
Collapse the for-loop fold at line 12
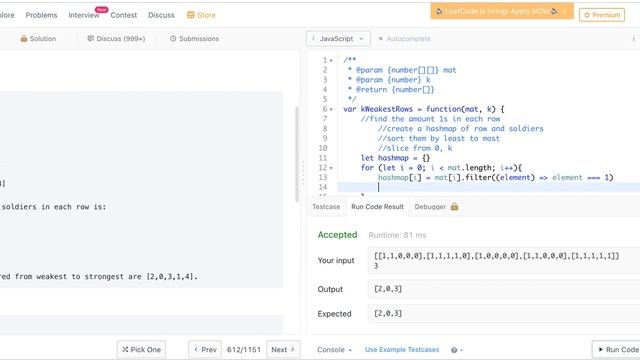331,168
